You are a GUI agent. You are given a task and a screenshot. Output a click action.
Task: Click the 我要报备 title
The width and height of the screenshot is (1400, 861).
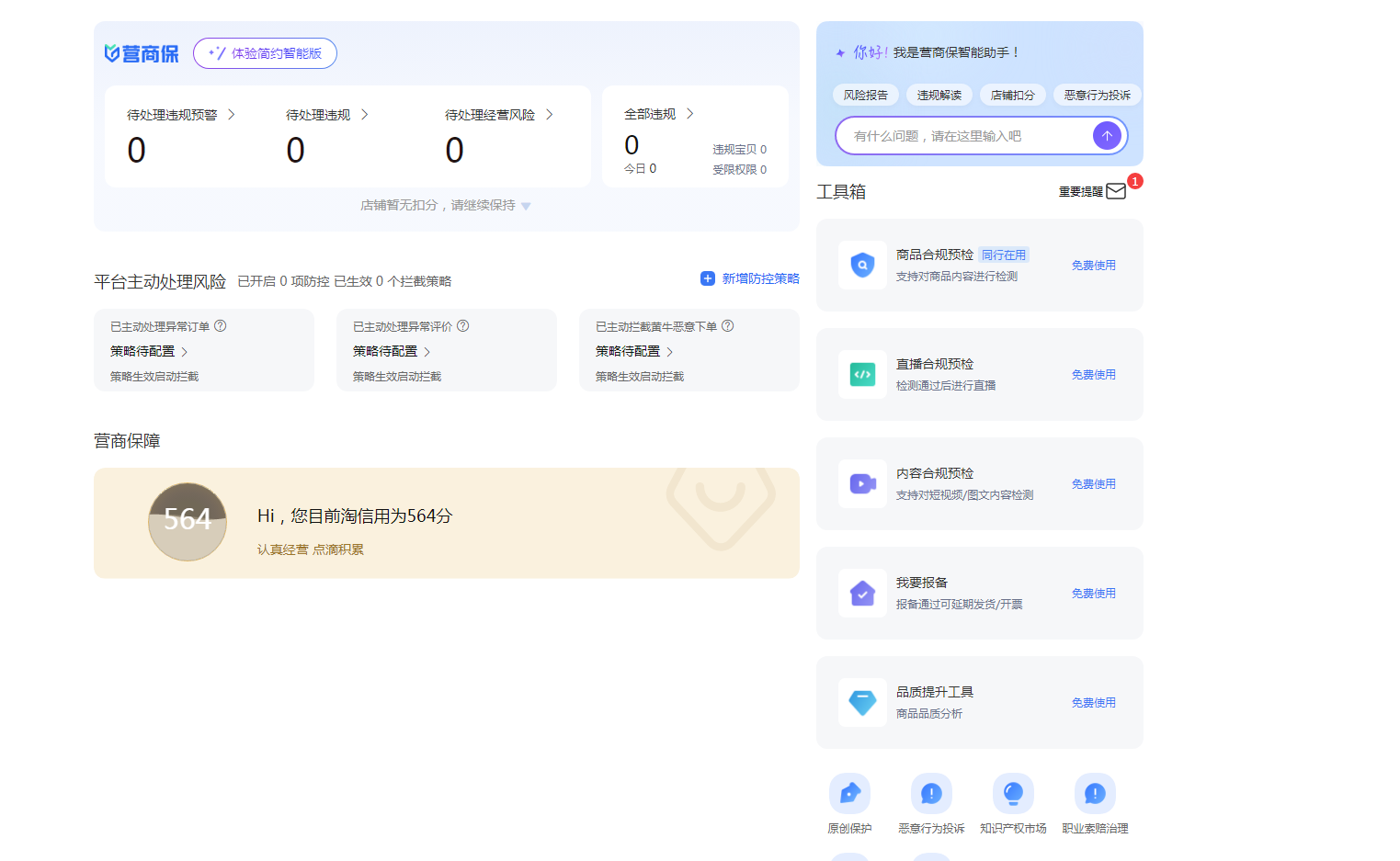tap(922, 583)
